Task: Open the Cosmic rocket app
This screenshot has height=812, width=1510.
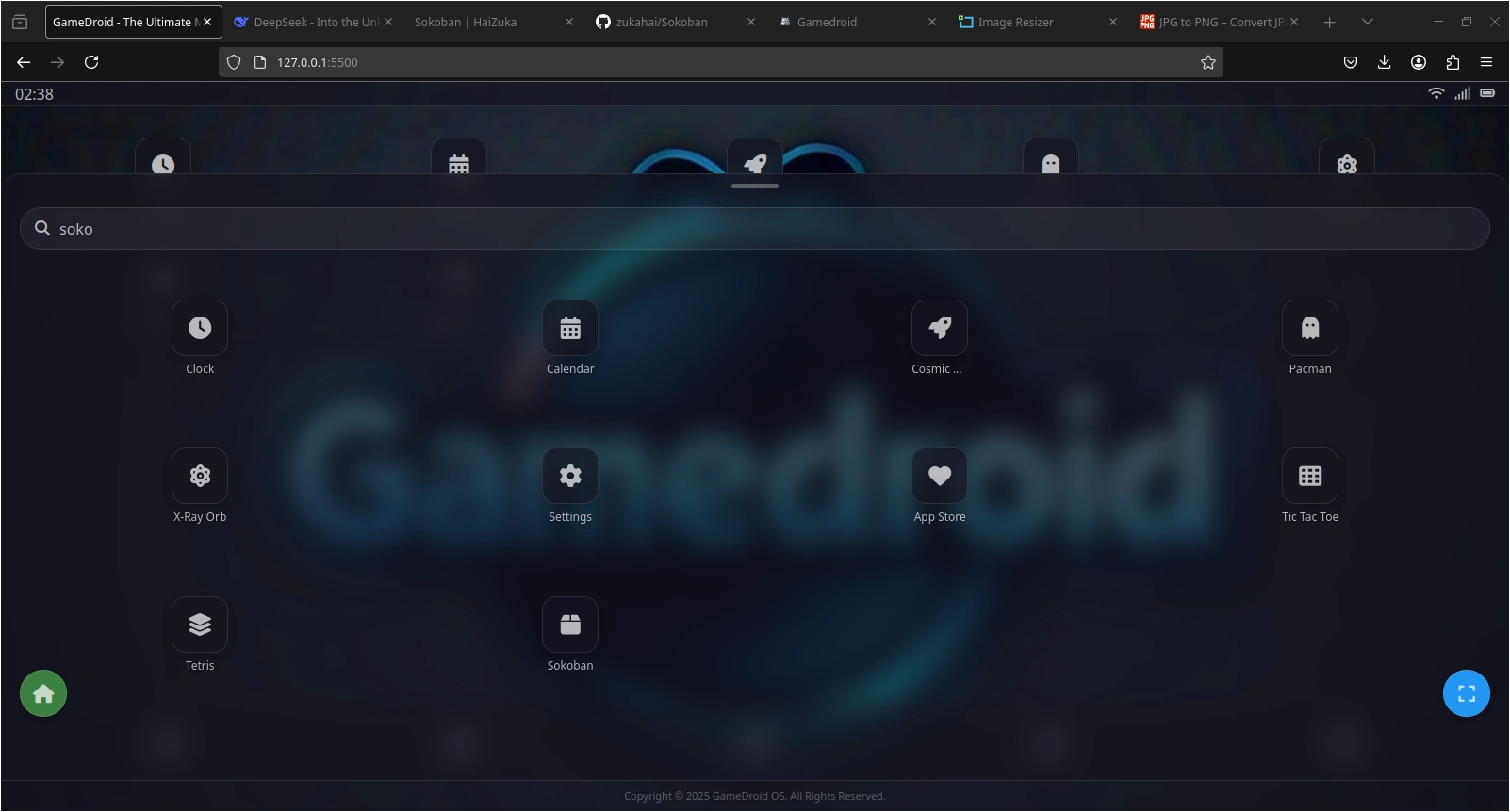Action: tap(940, 328)
